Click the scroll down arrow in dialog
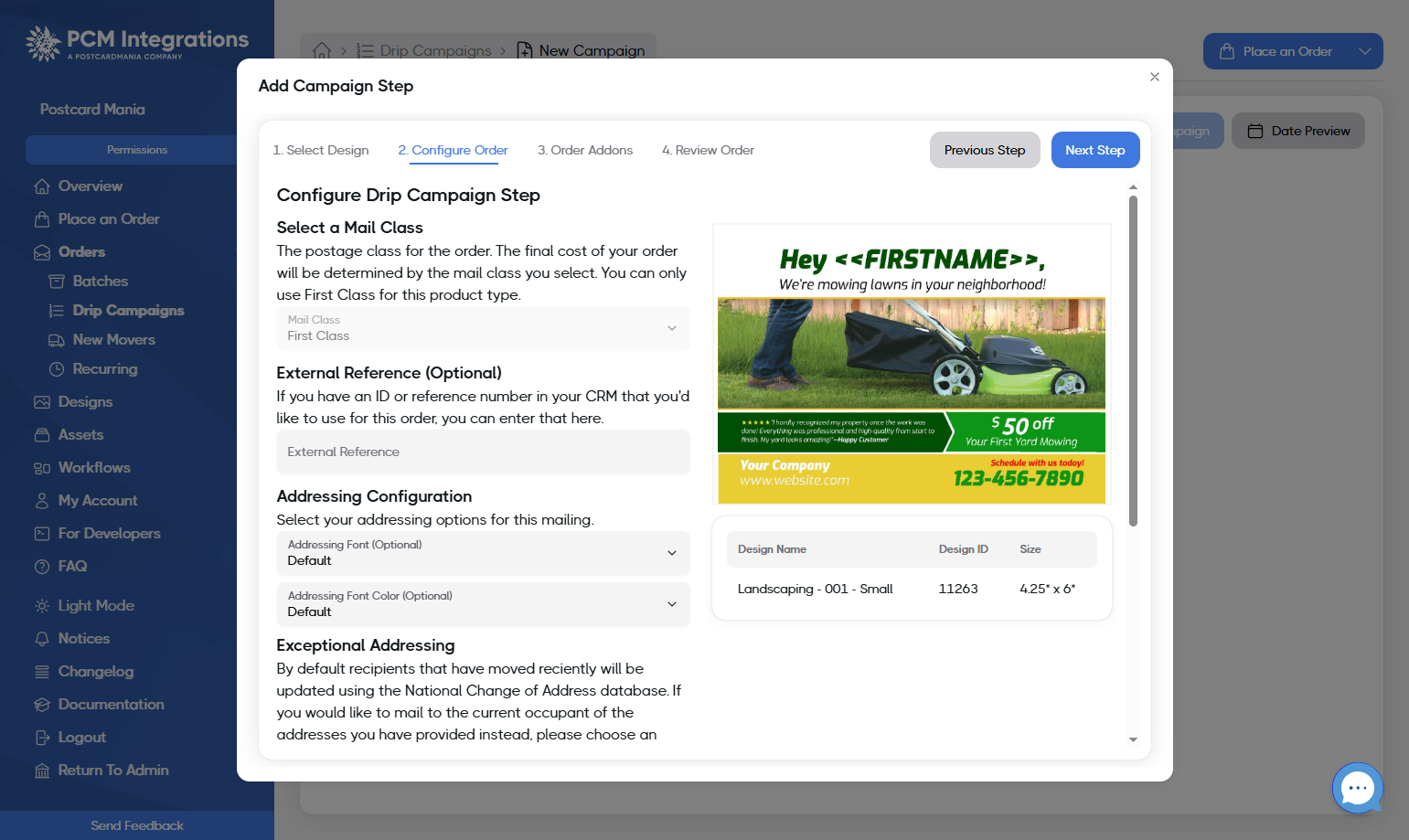The height and width of the screenshot is (840, 1409). [x=1133, y=739]
